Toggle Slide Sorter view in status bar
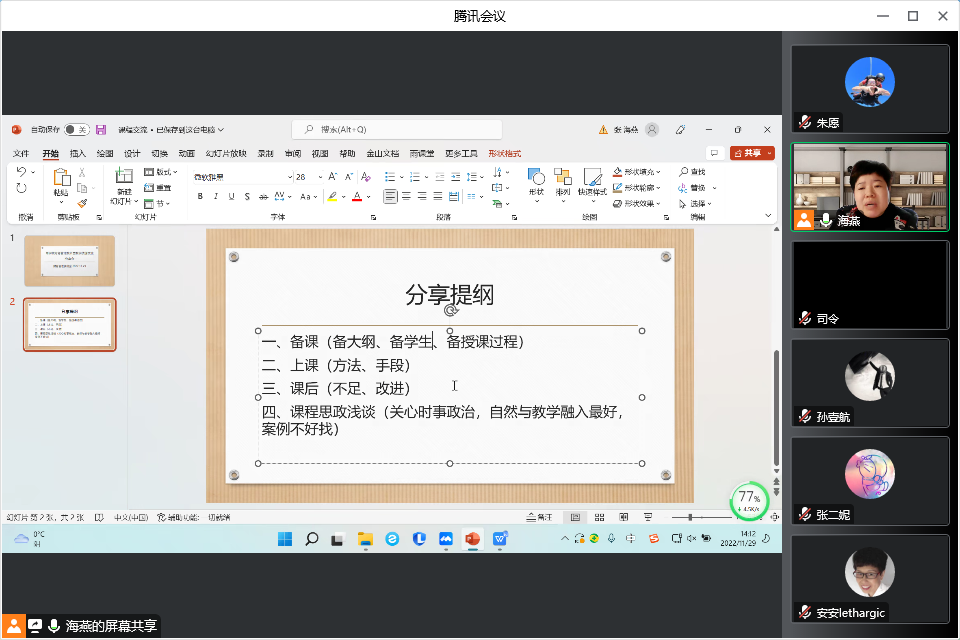The width and height of the screenshot is (960, 640). coord(598,517)
